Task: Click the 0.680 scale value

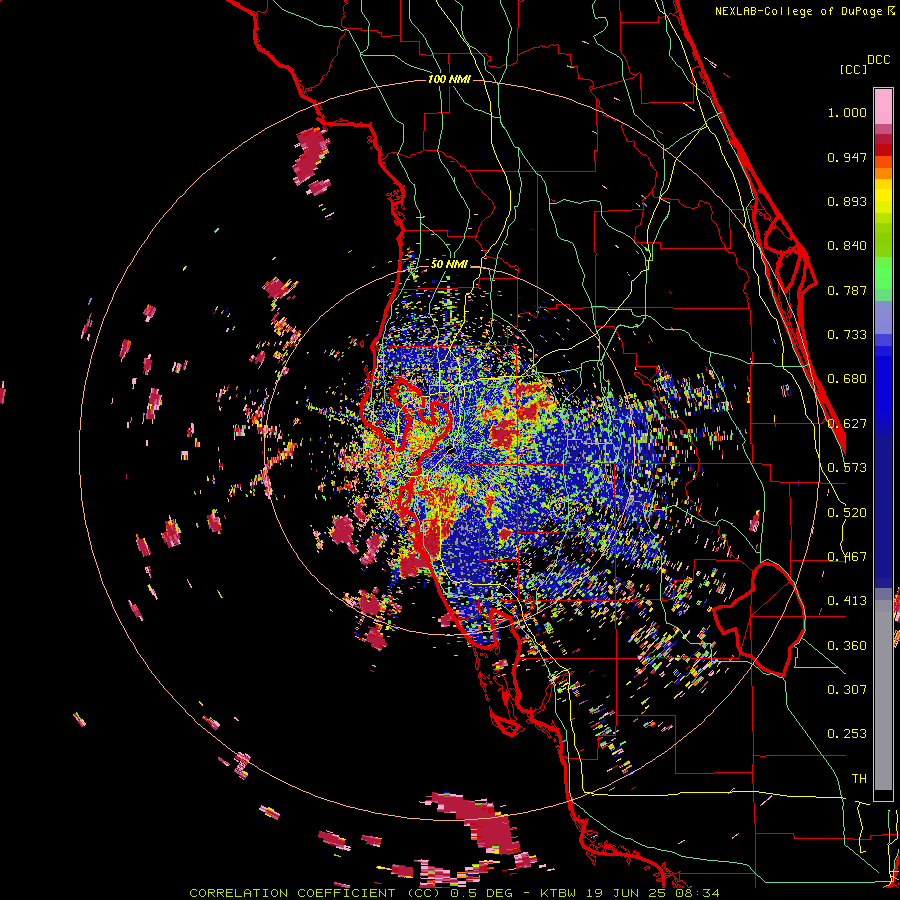Action: click(x=847, y=379)
